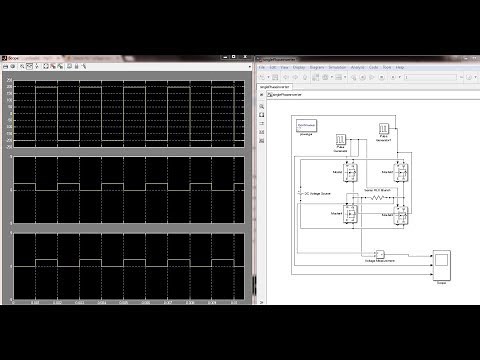Select the Zoom Y-axis tool in Scope
480x360 pixels.
(37, 67)
